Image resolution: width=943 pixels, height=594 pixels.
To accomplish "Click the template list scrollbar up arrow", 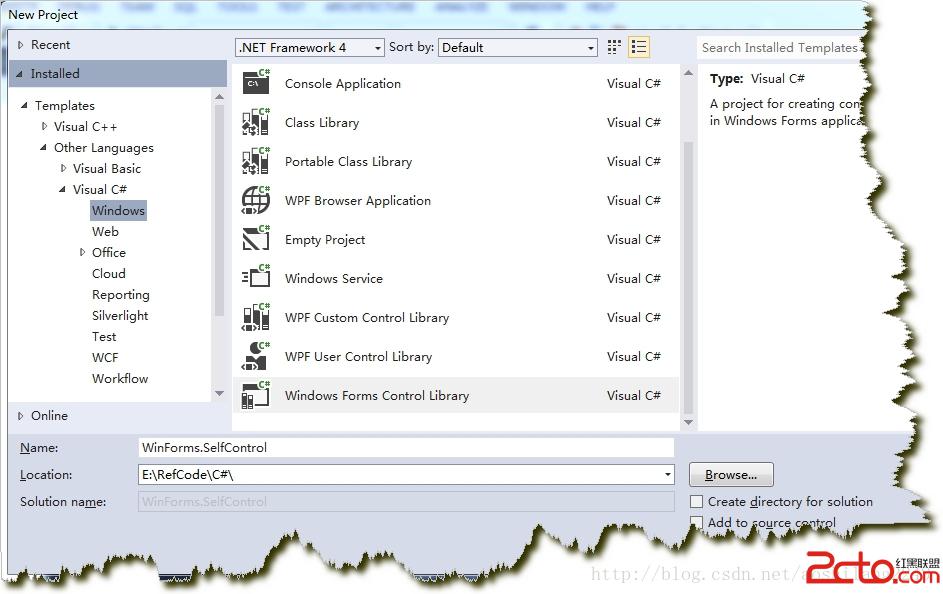I will (689, 73).
